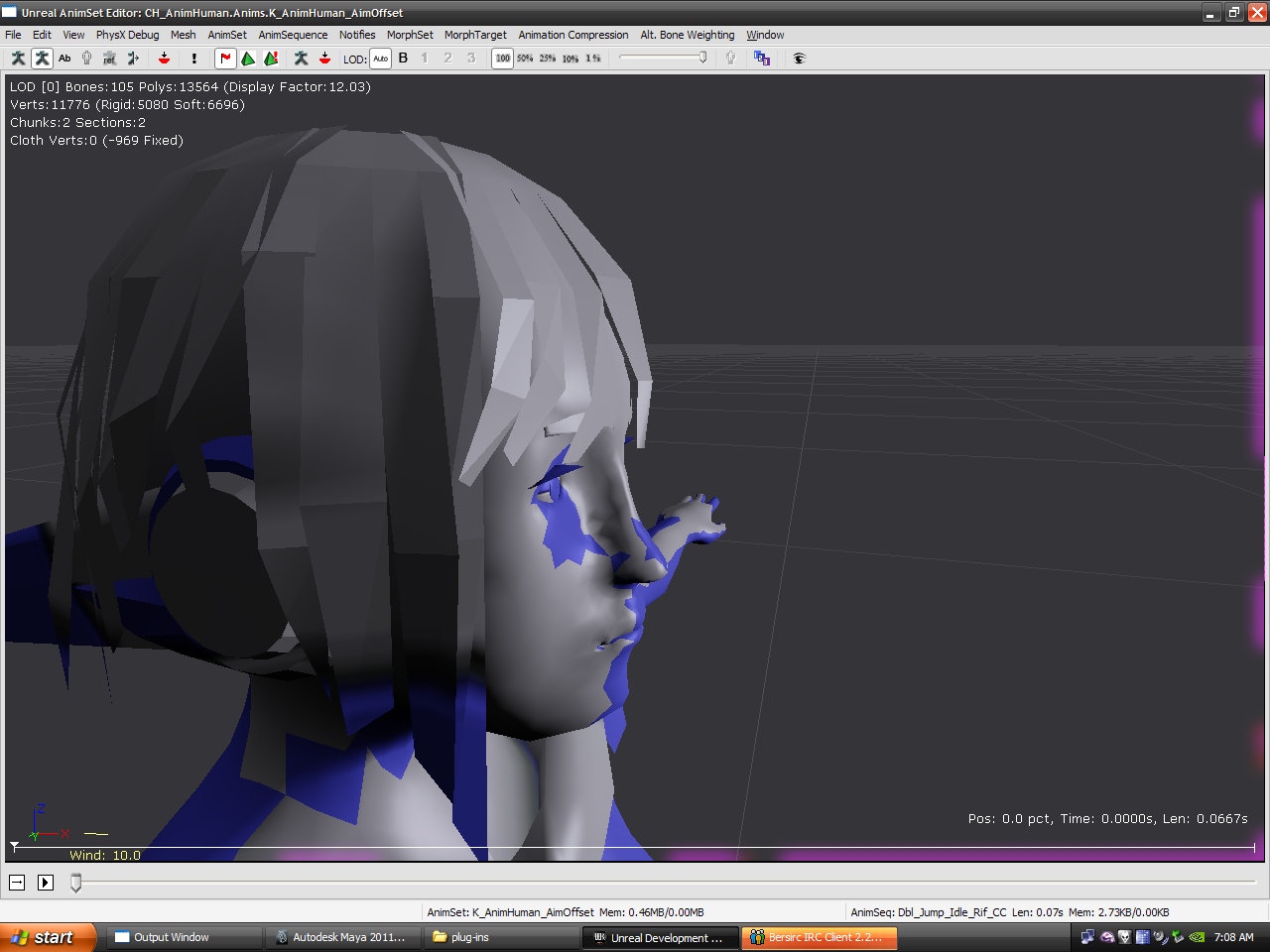Toggle the show skeleton icon in the toolbar
The width and height of the screenshot is (1270, 952).
pos(42,59)
